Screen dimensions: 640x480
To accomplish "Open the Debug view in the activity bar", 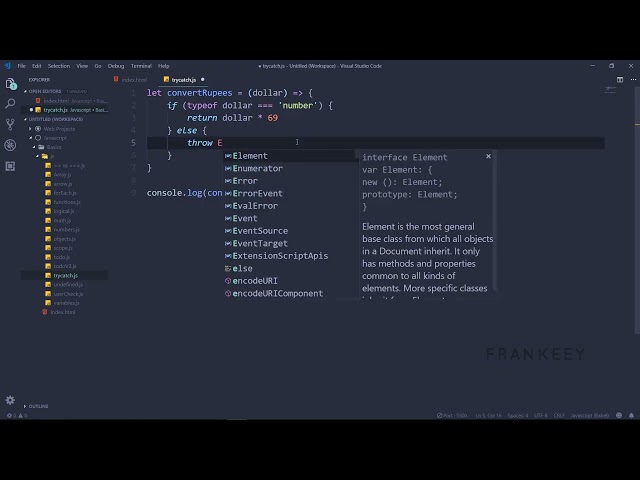I will click(10, 145).
